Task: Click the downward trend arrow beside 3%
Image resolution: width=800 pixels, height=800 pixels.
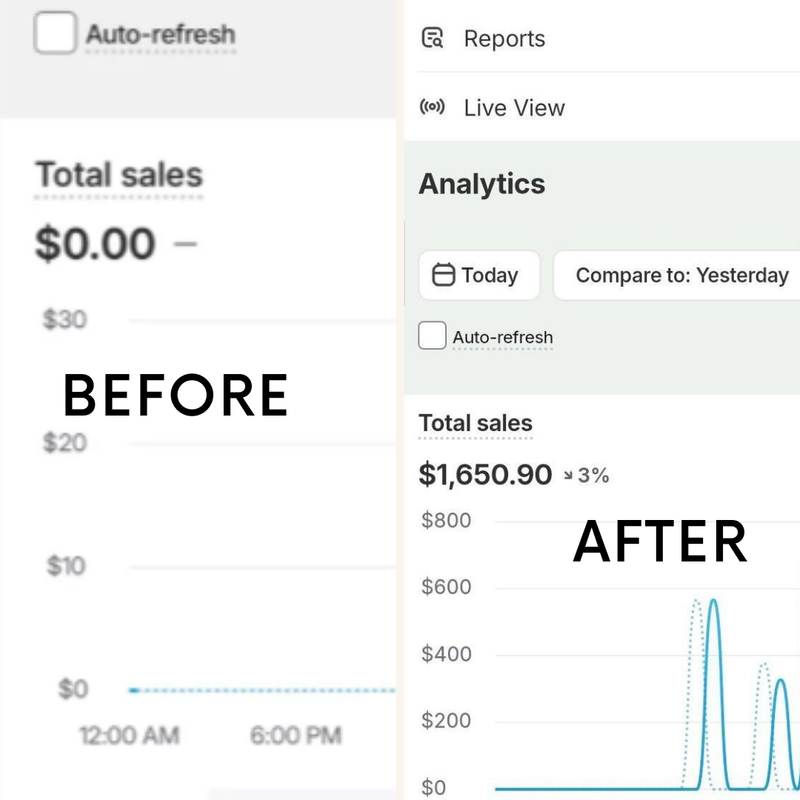Action: tap(567, 475)
